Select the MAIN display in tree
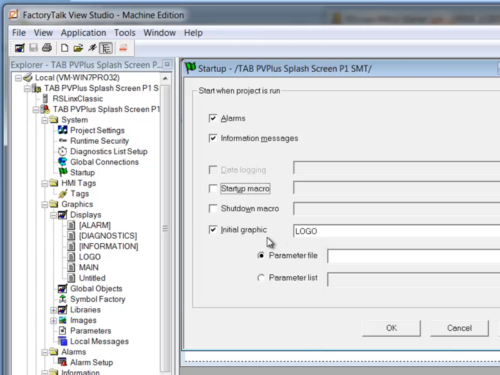Viewport: 500px width, 375px height. [x=89, y=267]
